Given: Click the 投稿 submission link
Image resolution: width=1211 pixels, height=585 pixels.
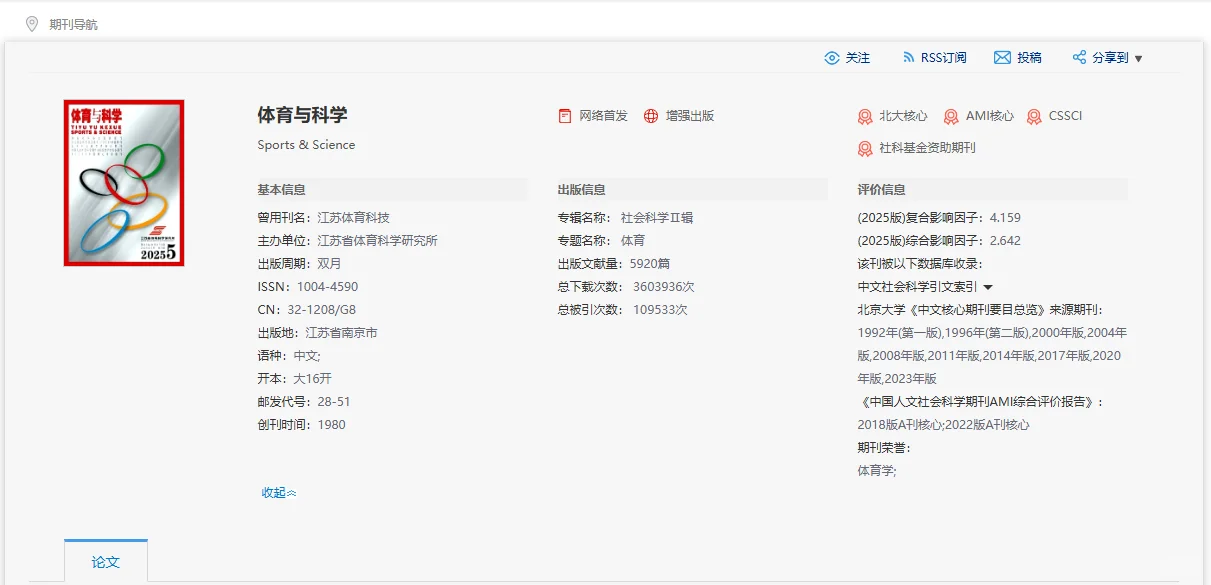Looking at the screenshot, I should coord(1027,57).
